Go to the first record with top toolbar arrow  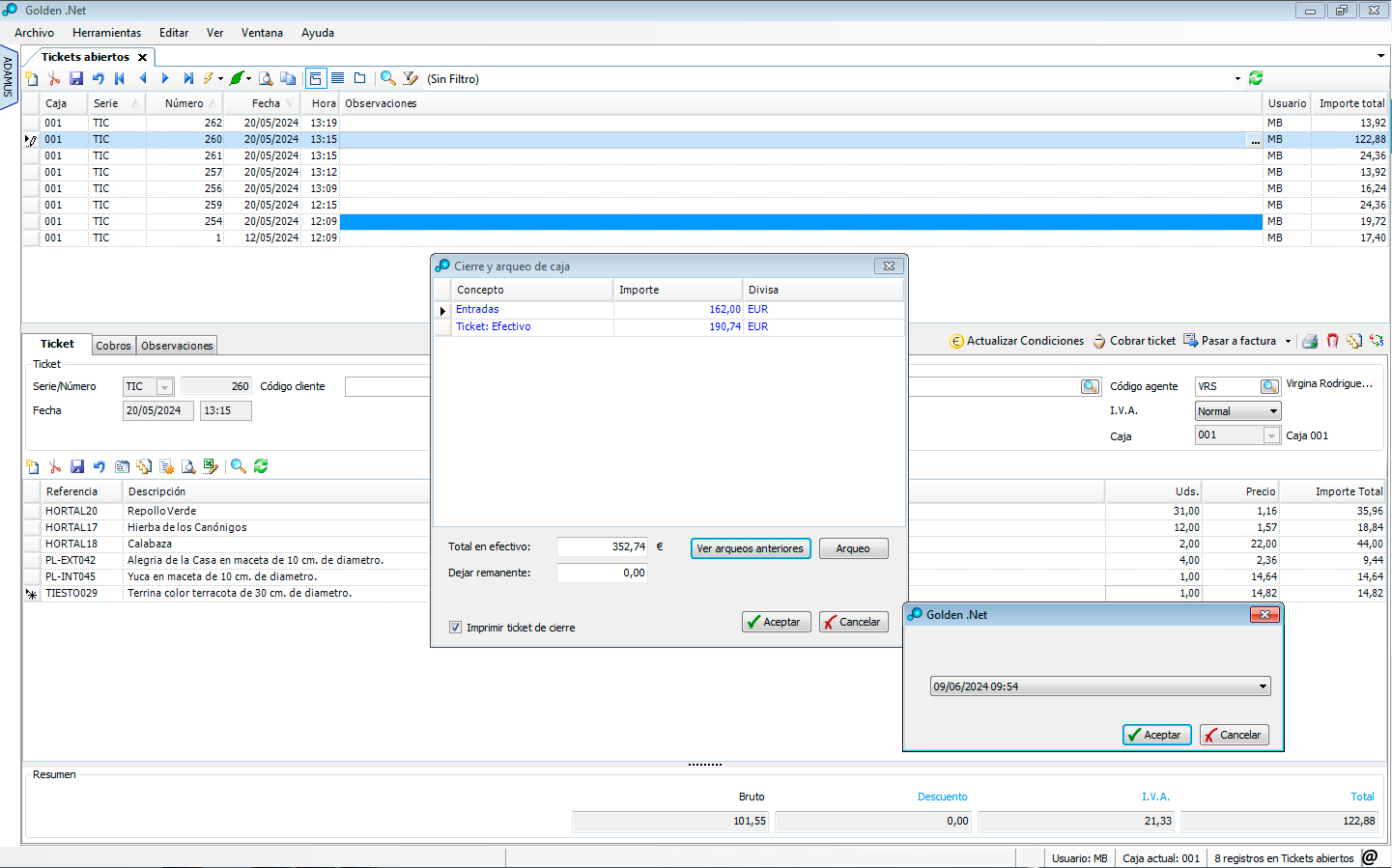click(120, 79)
